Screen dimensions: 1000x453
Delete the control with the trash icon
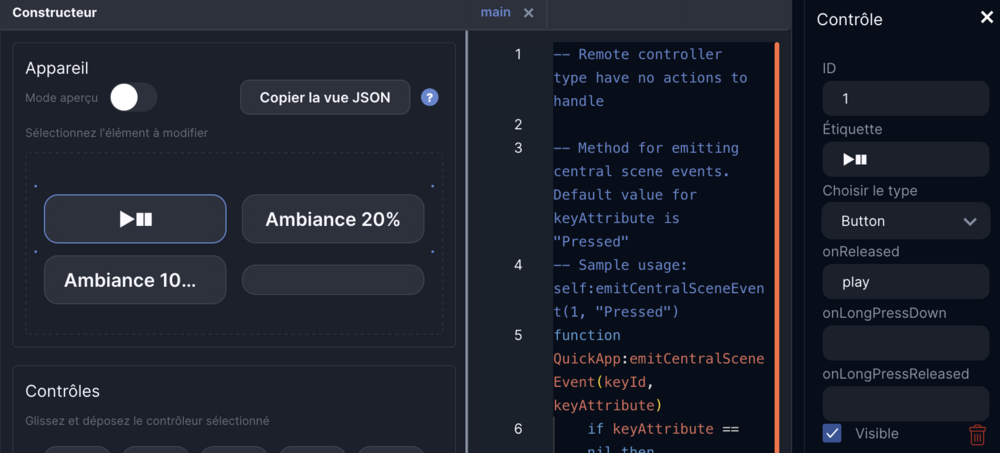pyautogui.click(x=977, y=435)
